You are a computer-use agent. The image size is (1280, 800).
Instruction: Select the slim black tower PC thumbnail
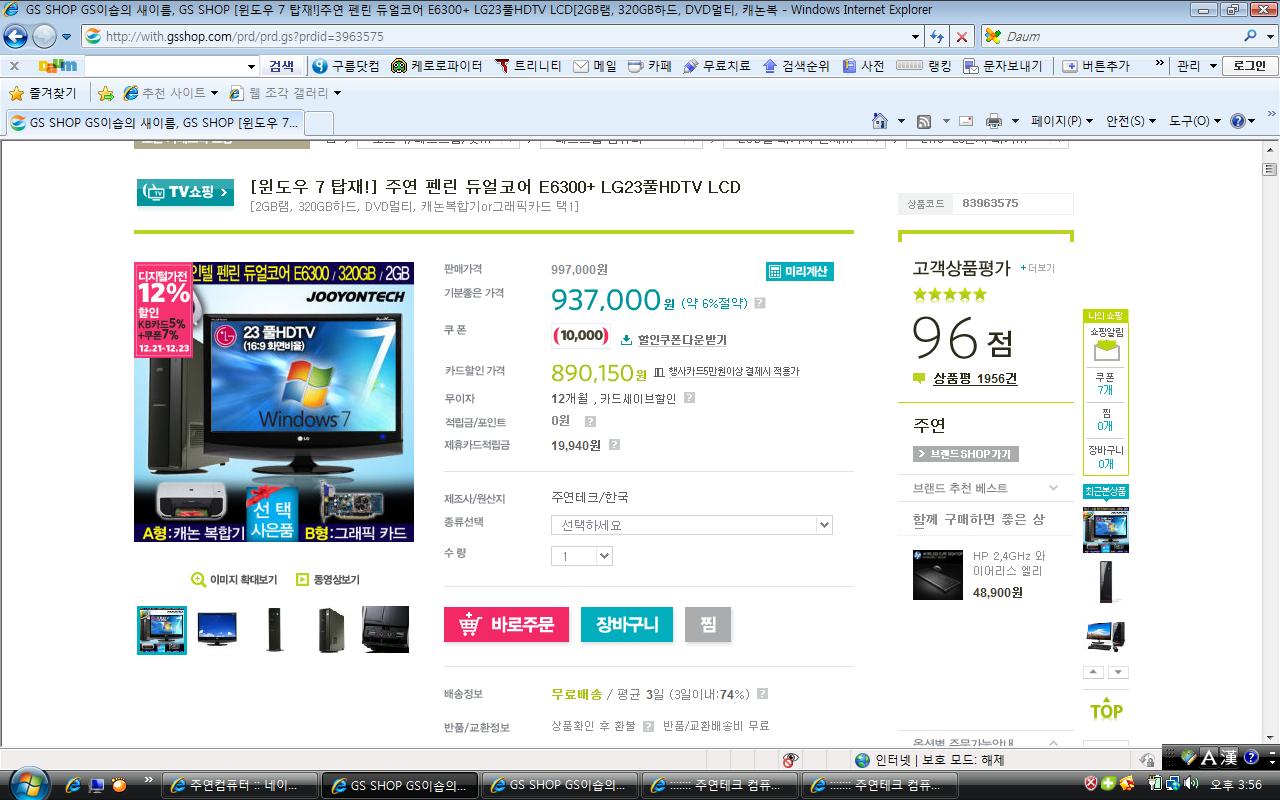point(273,630)
